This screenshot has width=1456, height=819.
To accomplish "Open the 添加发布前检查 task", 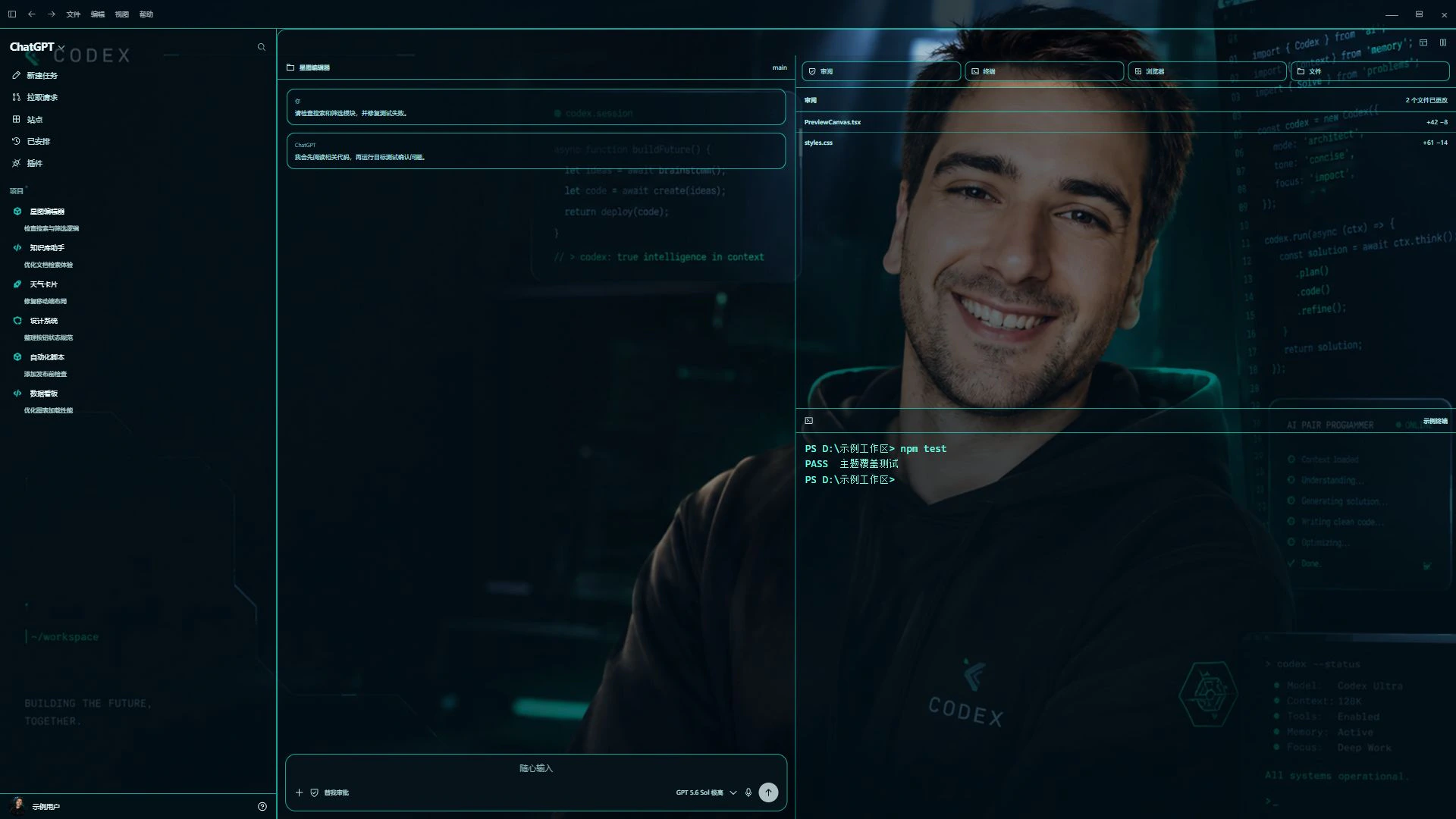I will 45,375.
